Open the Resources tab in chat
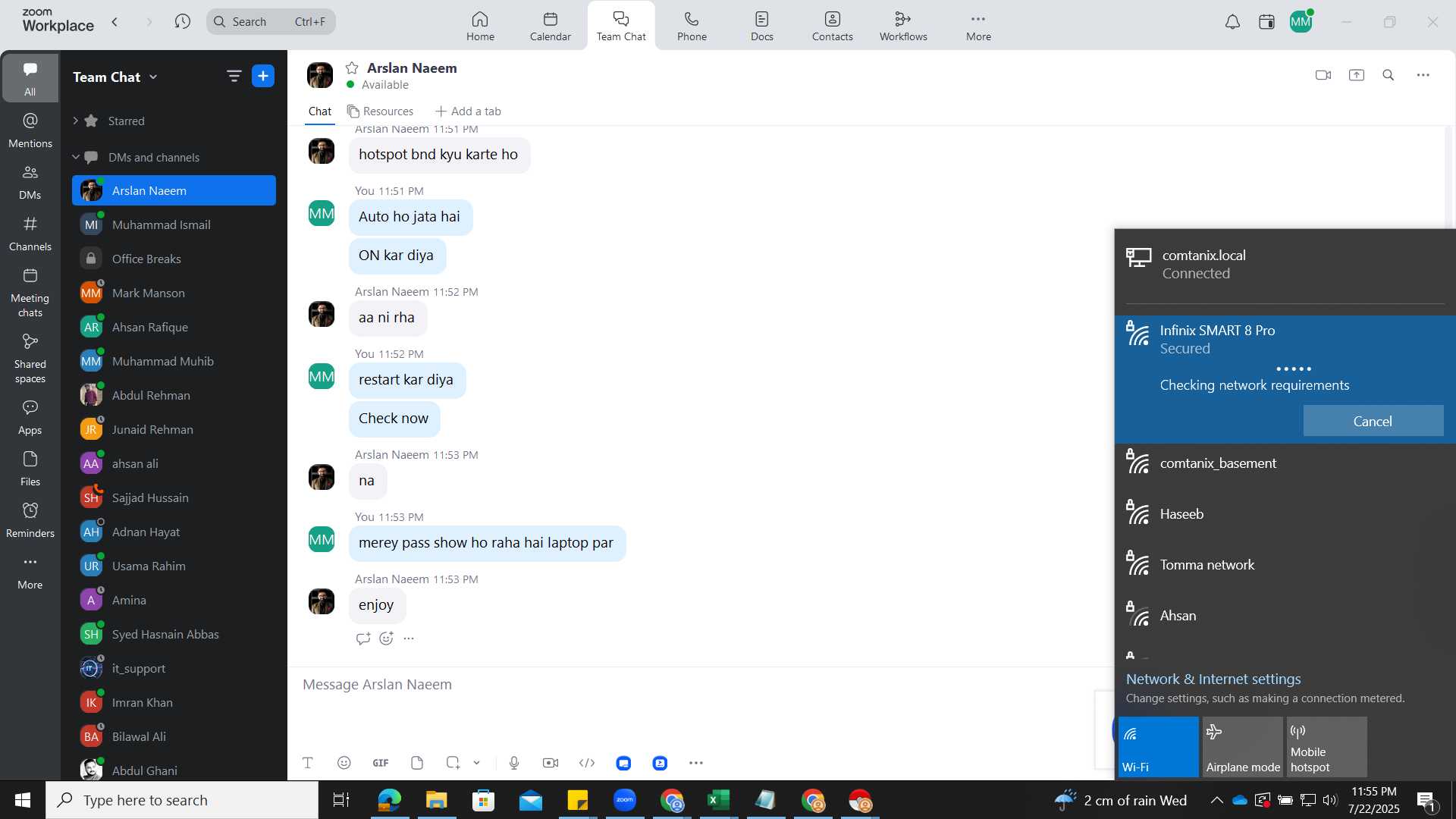Viewport: 1456px width, 819px height. pos(381,111)
